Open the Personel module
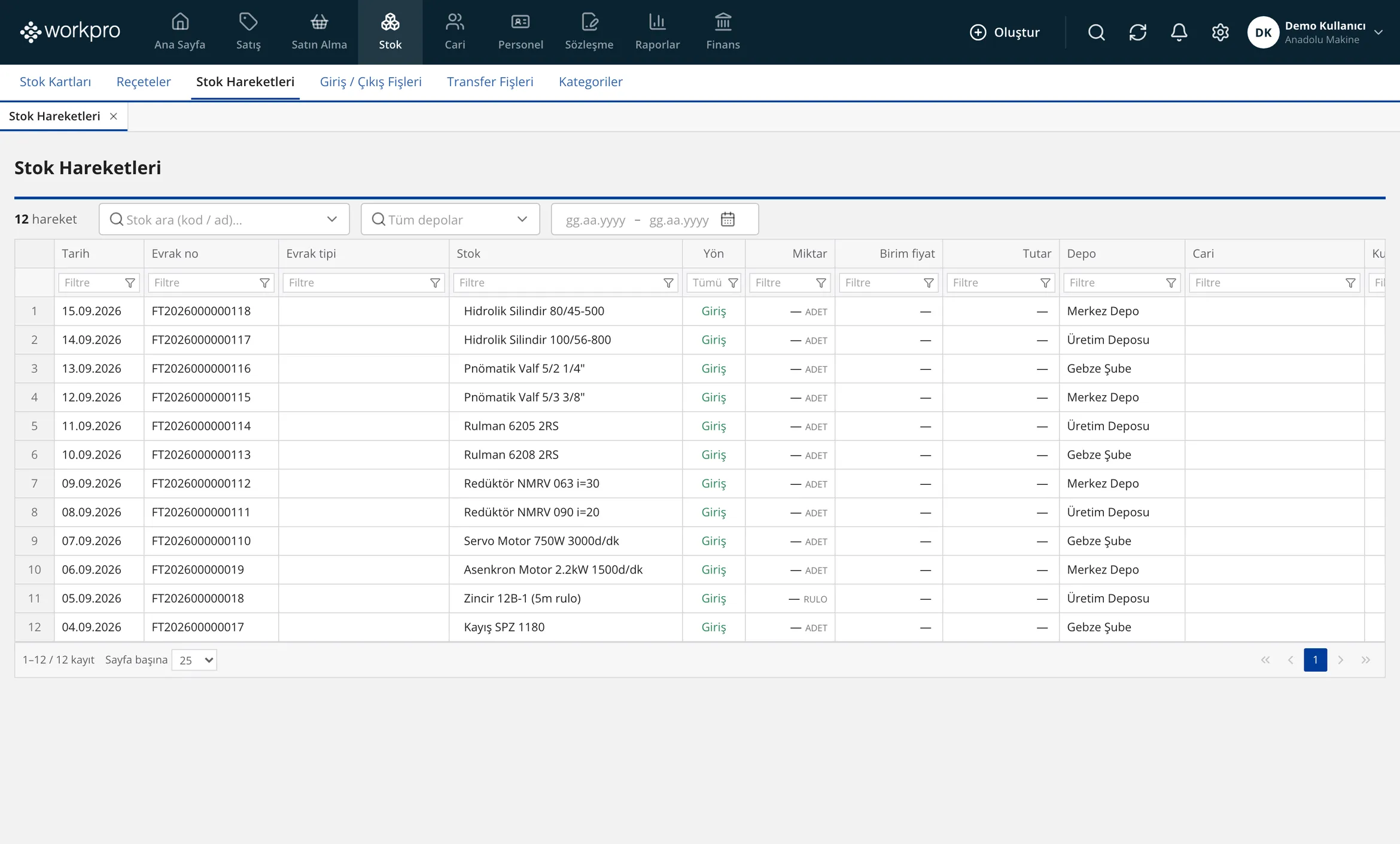This screenshot has height=844, width=1400. pyautogui.click(x=521, y=32)
